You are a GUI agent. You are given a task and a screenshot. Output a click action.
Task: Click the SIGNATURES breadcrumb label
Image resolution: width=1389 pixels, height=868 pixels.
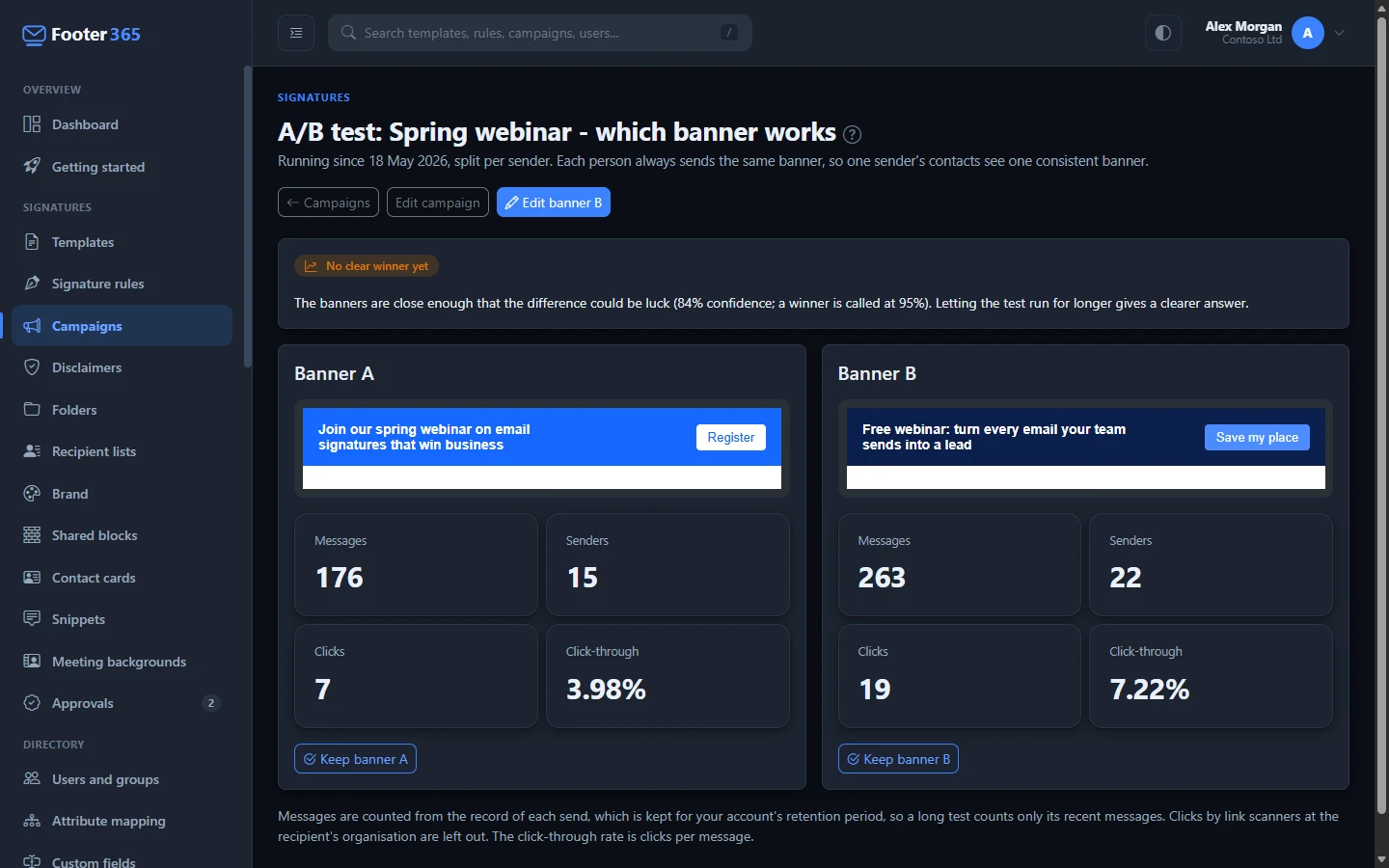point(313,97)
